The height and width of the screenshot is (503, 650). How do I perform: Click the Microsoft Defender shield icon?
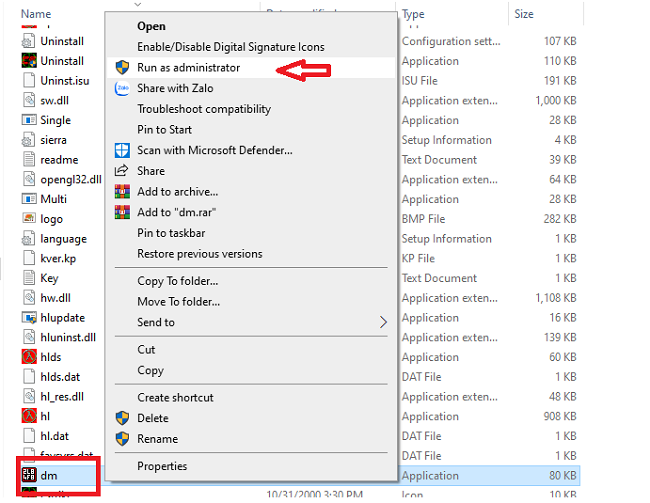coord(122,150)
